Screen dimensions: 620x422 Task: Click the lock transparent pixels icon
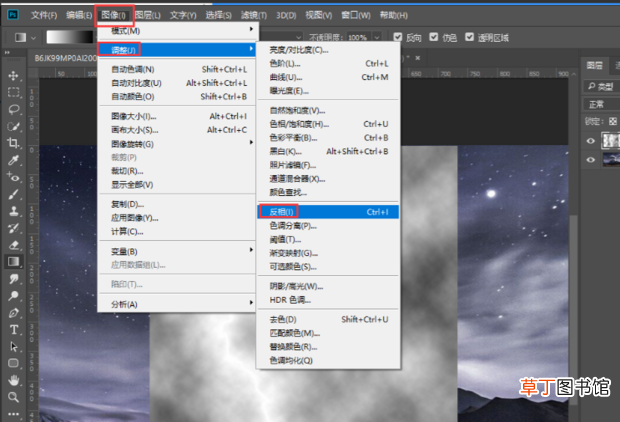(612, 121)
